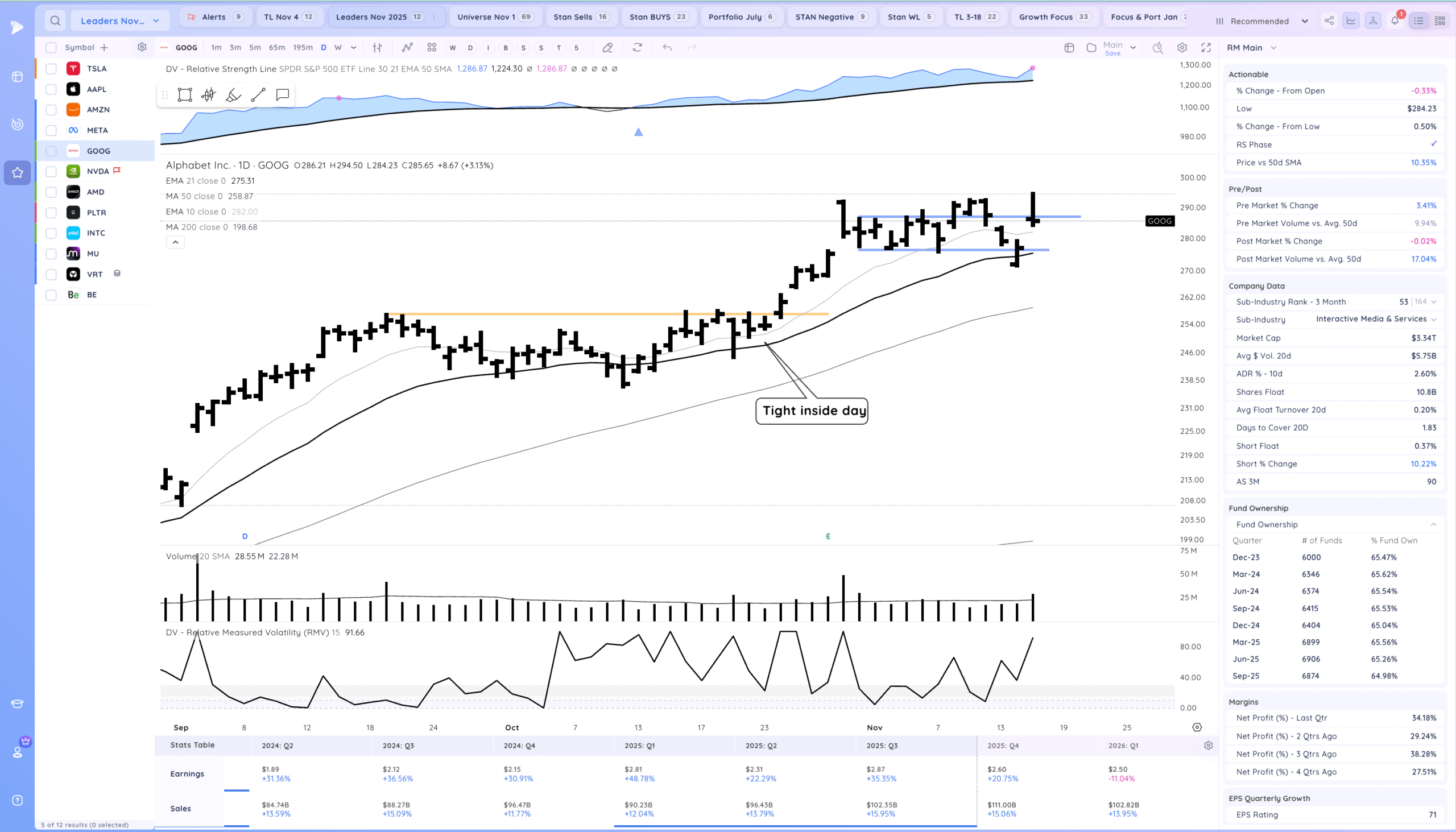Viewport: 1456px width, 832px height.
Task: Collapse the indicator legend chevron
Action: click(175, 242)
